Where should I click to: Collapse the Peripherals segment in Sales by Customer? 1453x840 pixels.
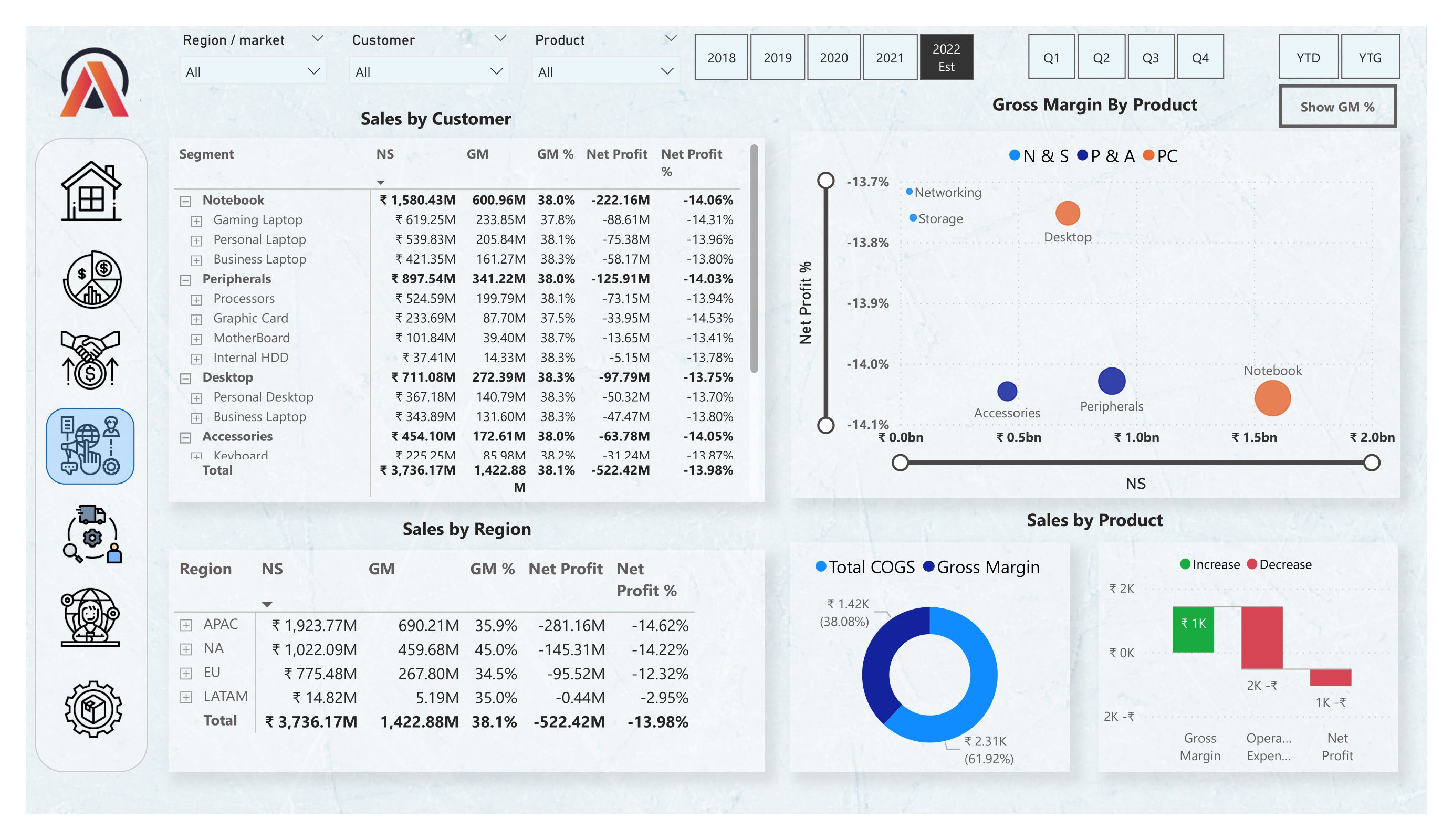point(186,279)
